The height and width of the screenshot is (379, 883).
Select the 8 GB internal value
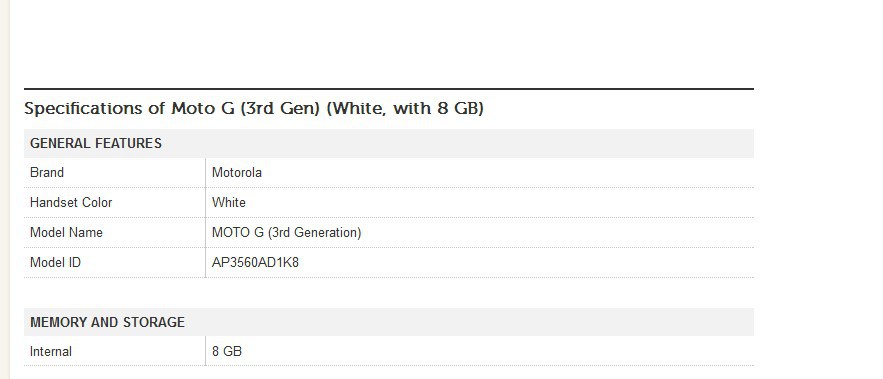pyautogui.click(x=227, y=351)
